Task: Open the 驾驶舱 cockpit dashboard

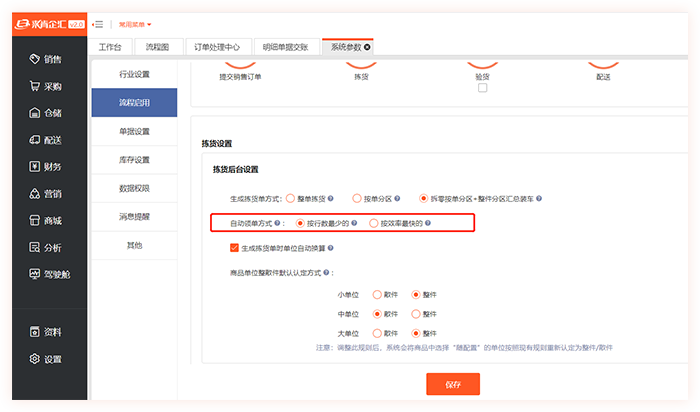Action: (50, 274)
